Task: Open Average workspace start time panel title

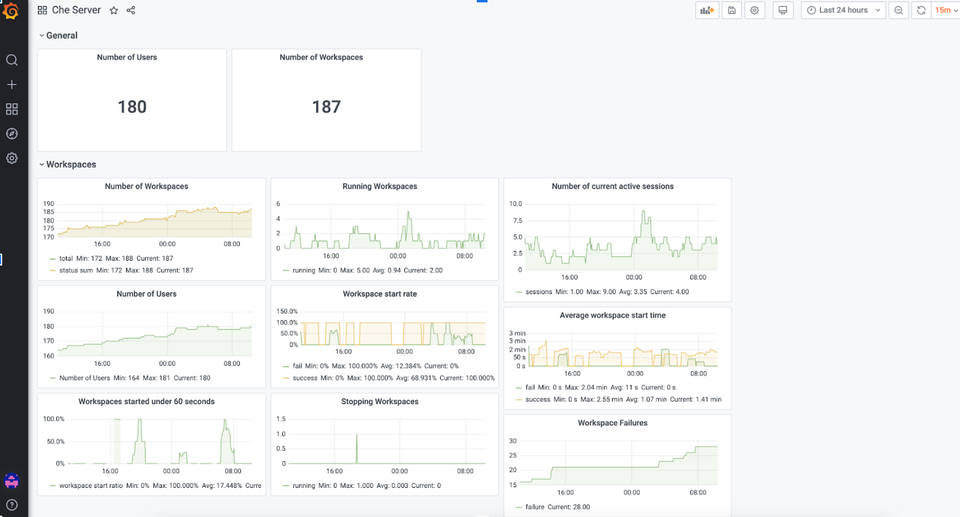Action: coord(612,315)
